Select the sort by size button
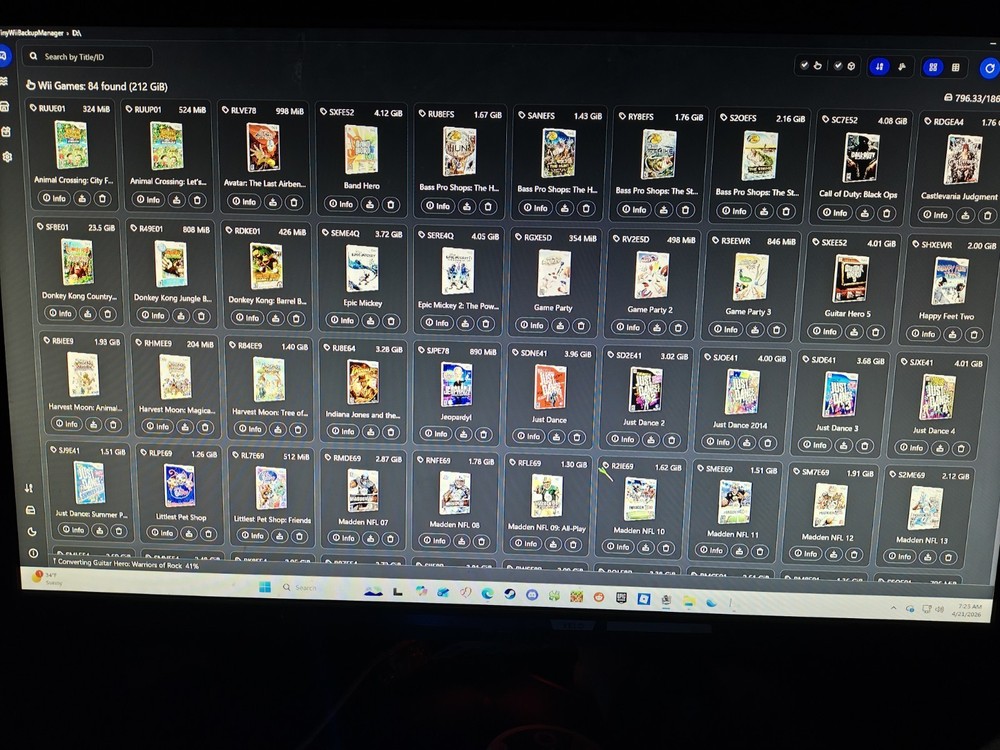The width and height of the screenshot is (1000, 750). (902, 66)
